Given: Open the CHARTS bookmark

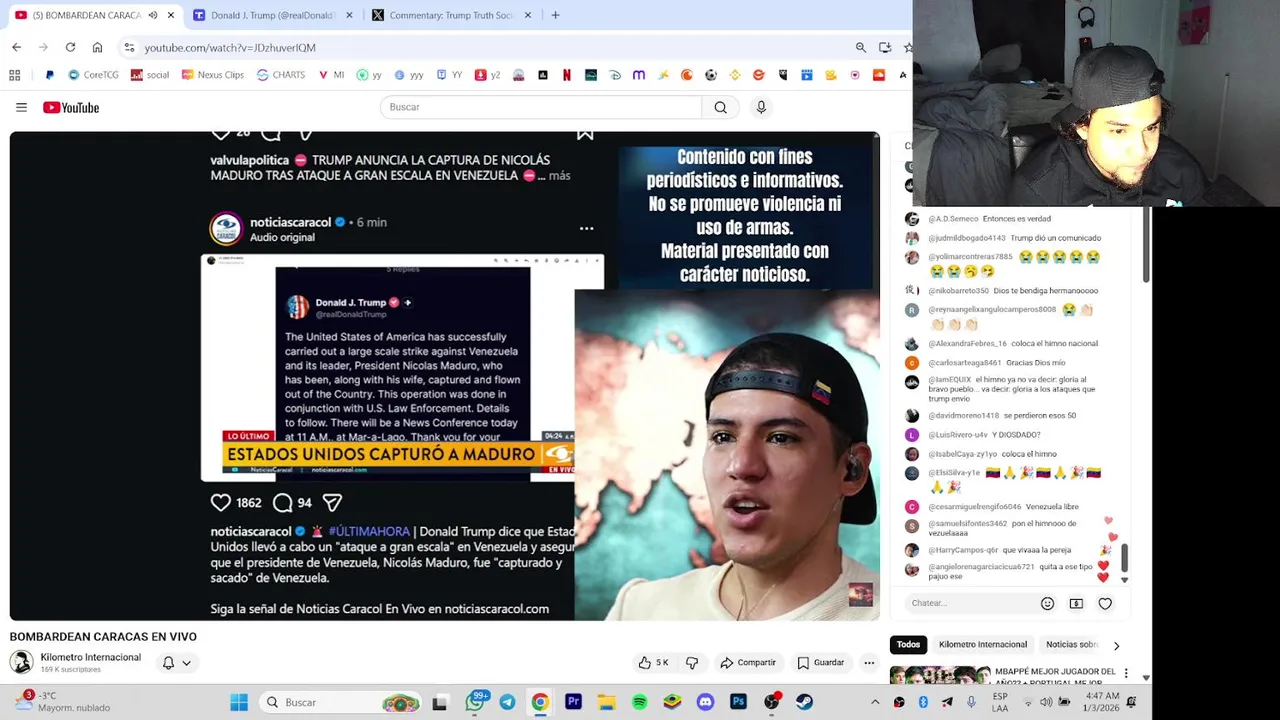Looking at the screenshot, I should pos(281,75).
